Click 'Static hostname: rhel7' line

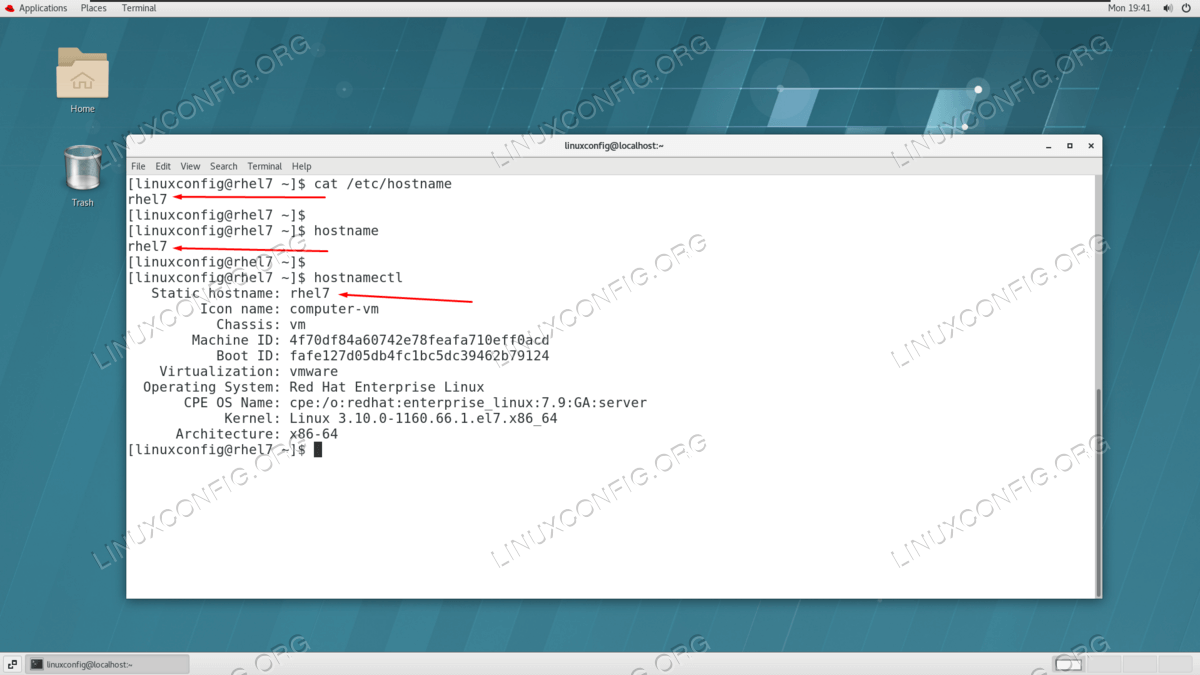coord(240,293)
